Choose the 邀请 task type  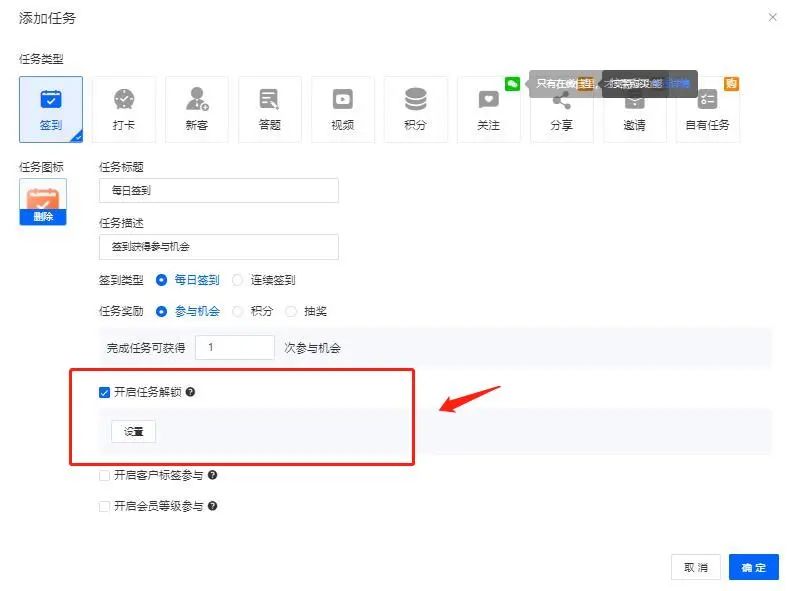(x=635, y=109)
